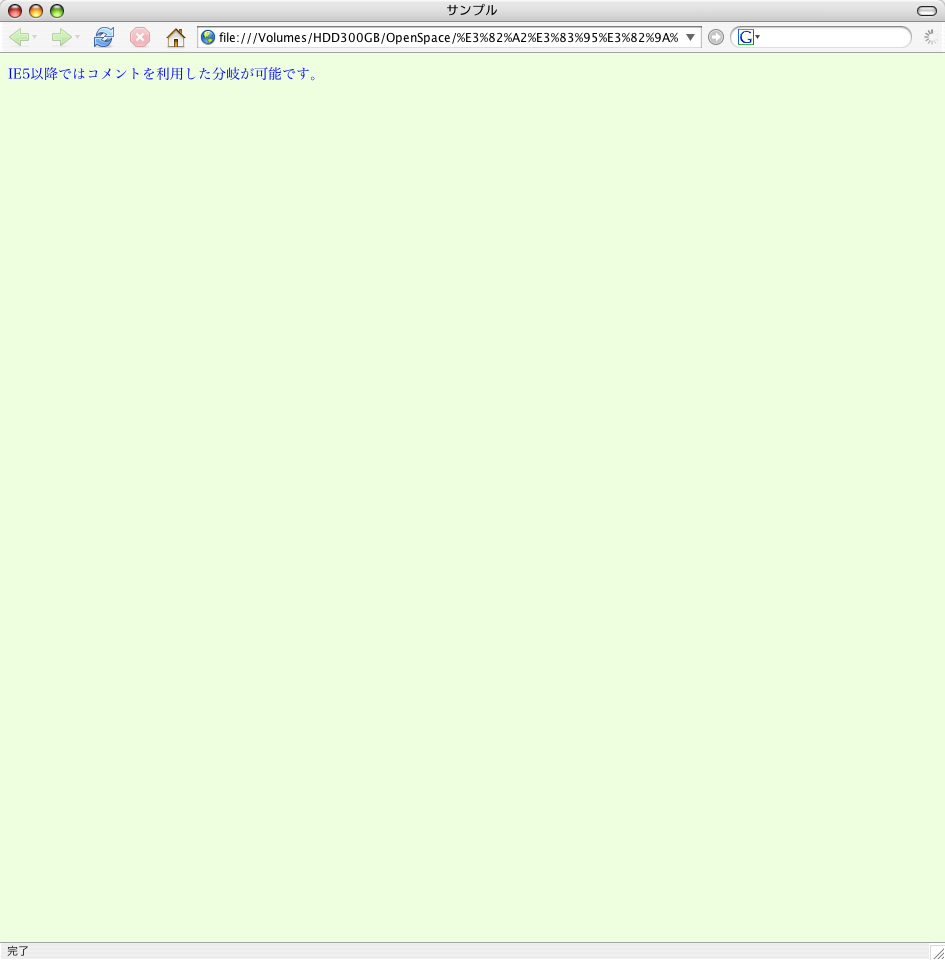This screenshot has width=945, height=960.
Task: Click the Forward arrow button
Action: coord(61,37)
